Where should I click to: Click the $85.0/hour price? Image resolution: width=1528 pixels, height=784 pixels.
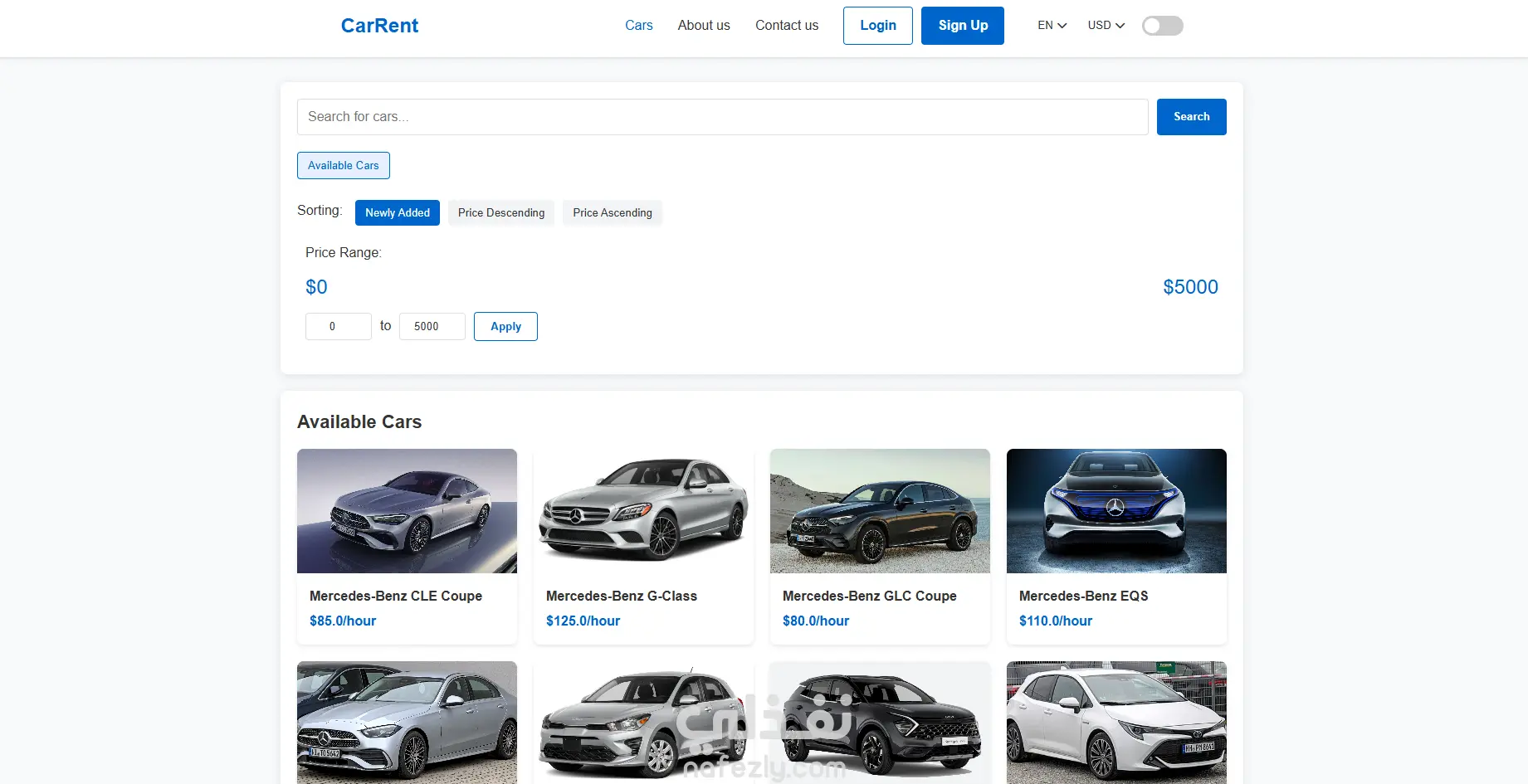pos(343,621)
